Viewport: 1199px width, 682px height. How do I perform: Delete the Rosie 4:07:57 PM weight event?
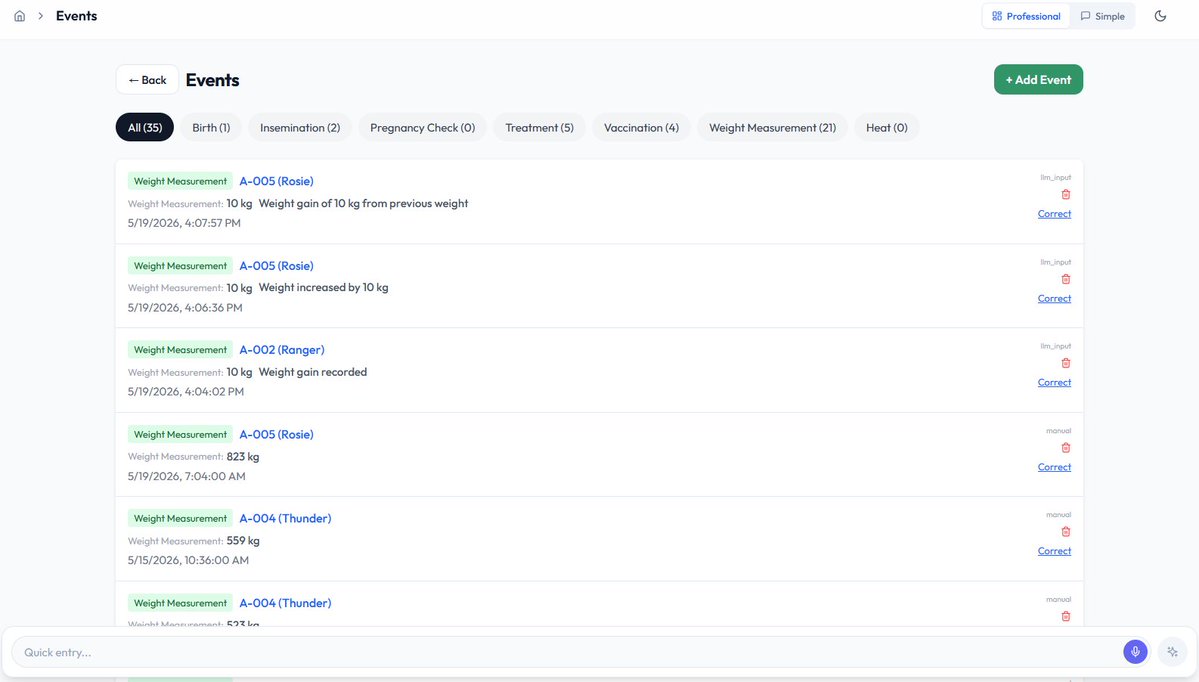1065,194
